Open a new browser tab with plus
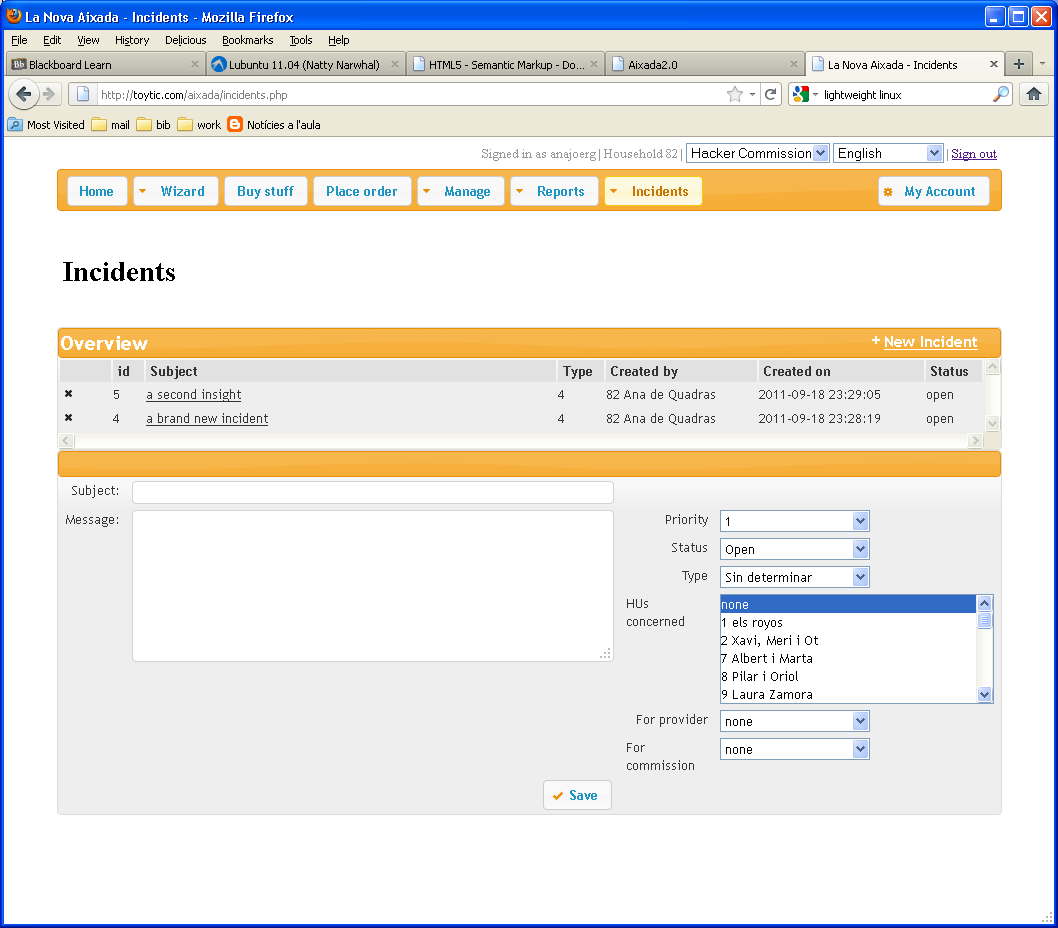Viewport: 1058px width, 928px height. click(x=1018, y=64)
